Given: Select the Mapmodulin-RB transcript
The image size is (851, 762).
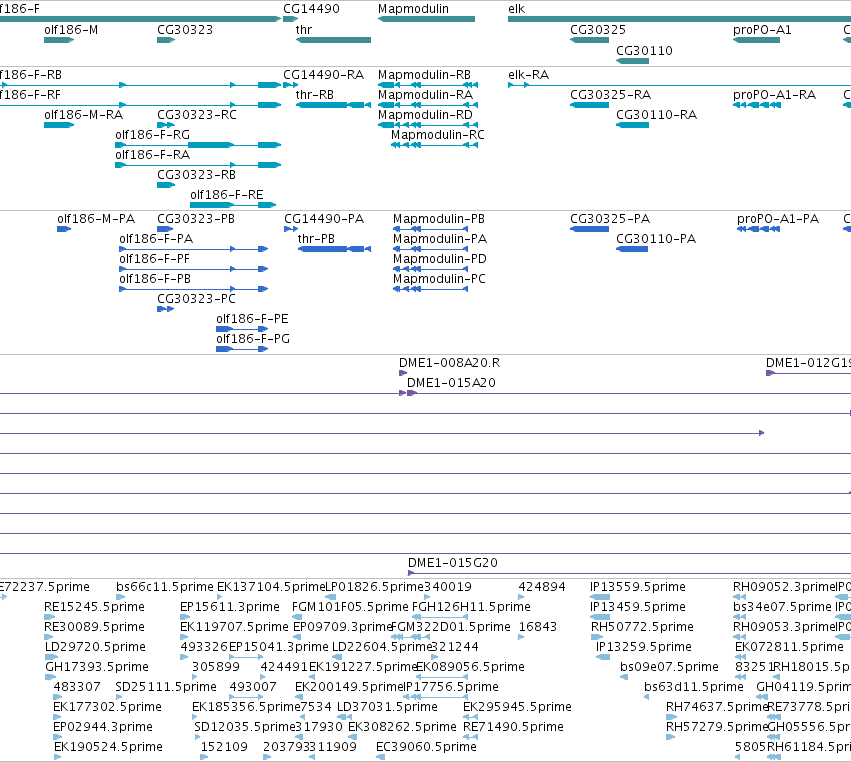Looking at the screenshot, I should 428,85.
